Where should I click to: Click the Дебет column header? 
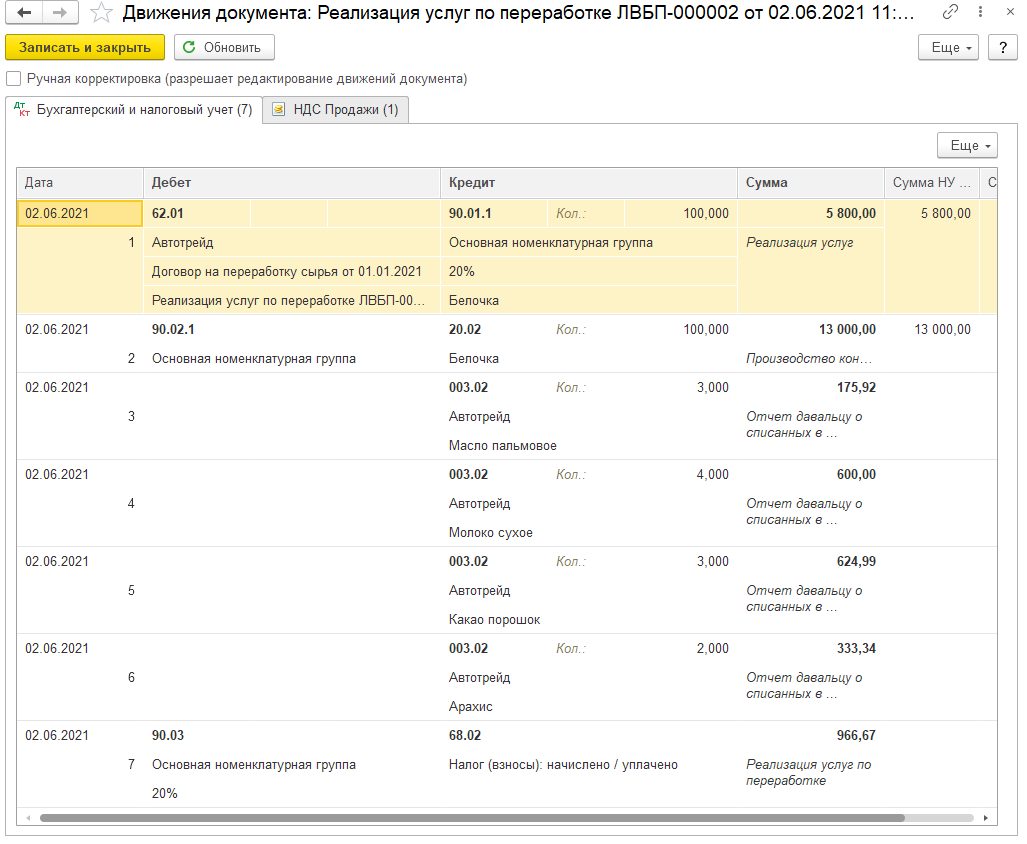click(291, 183)
